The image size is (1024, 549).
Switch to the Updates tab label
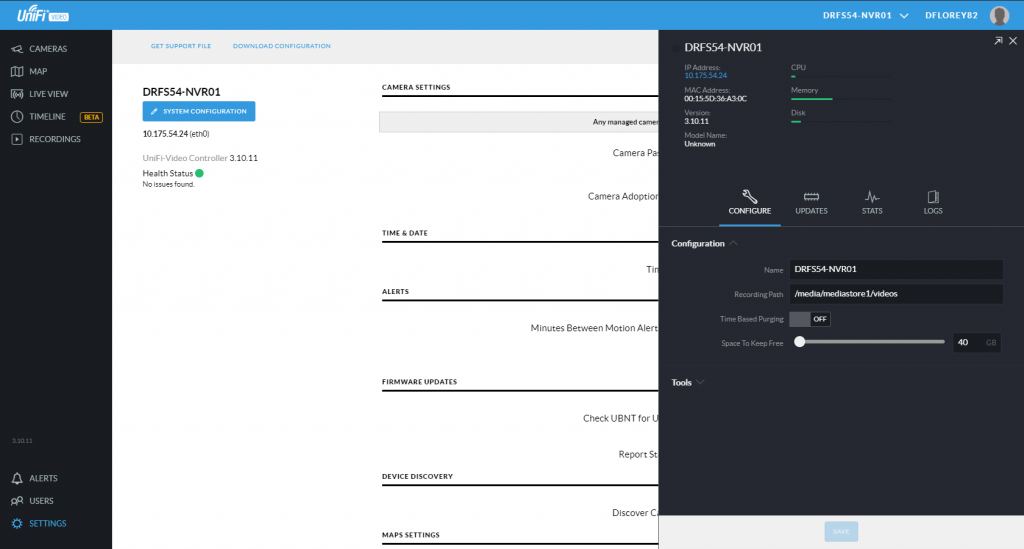(811, 211)
